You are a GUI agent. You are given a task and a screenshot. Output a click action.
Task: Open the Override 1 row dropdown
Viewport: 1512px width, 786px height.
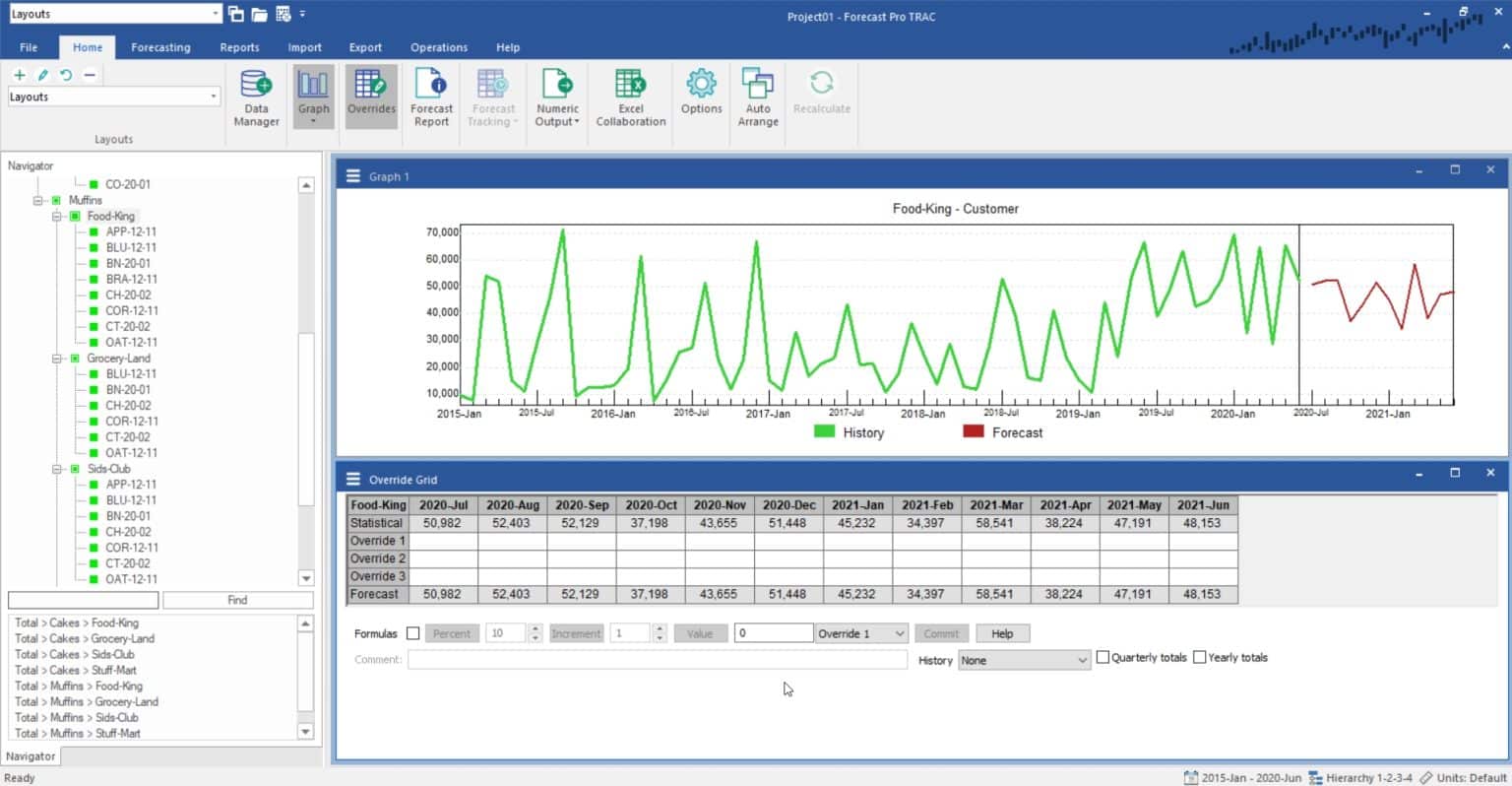click(860, 633)
